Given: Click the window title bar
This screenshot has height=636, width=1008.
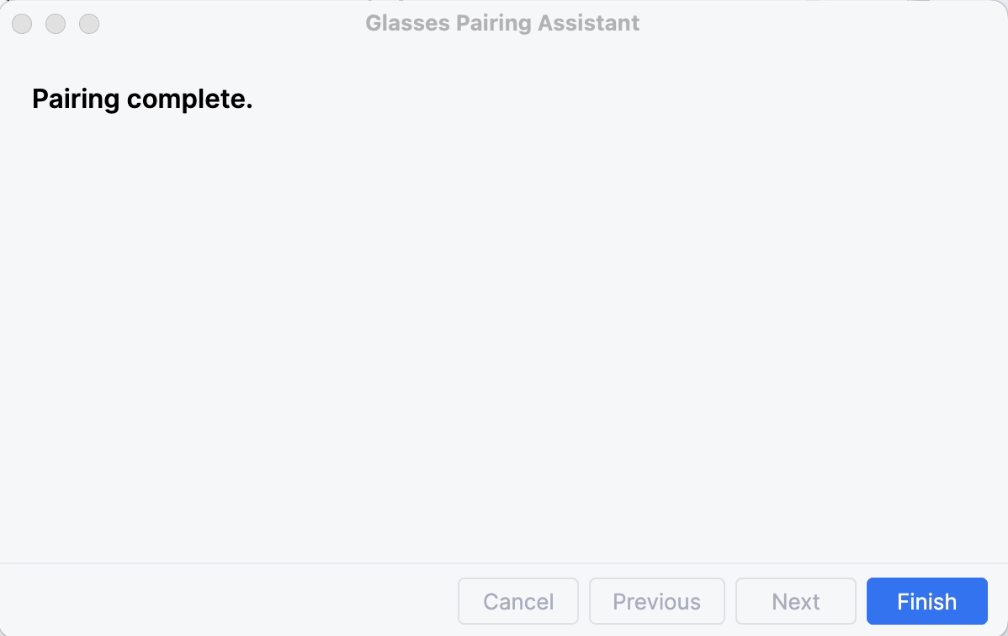Looking at the screenshot, I should point(300,22).
